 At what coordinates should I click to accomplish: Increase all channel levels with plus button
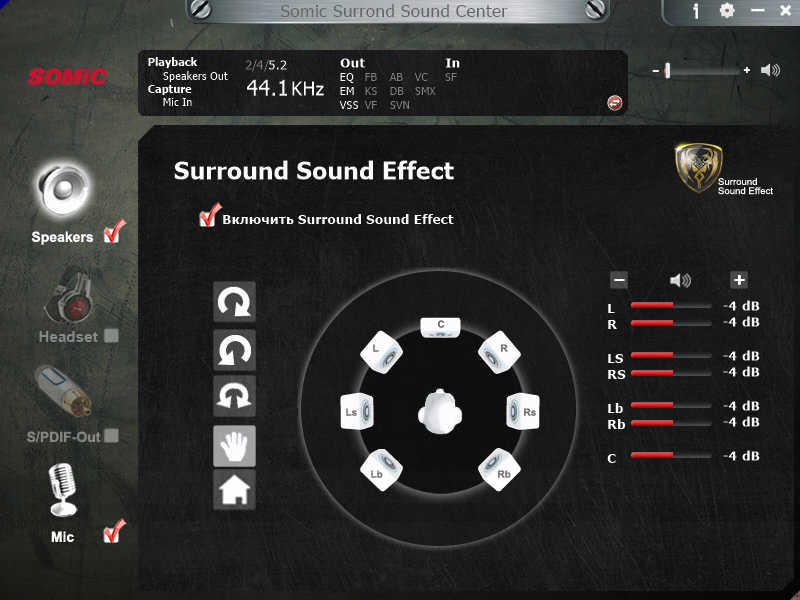point(739,280)
